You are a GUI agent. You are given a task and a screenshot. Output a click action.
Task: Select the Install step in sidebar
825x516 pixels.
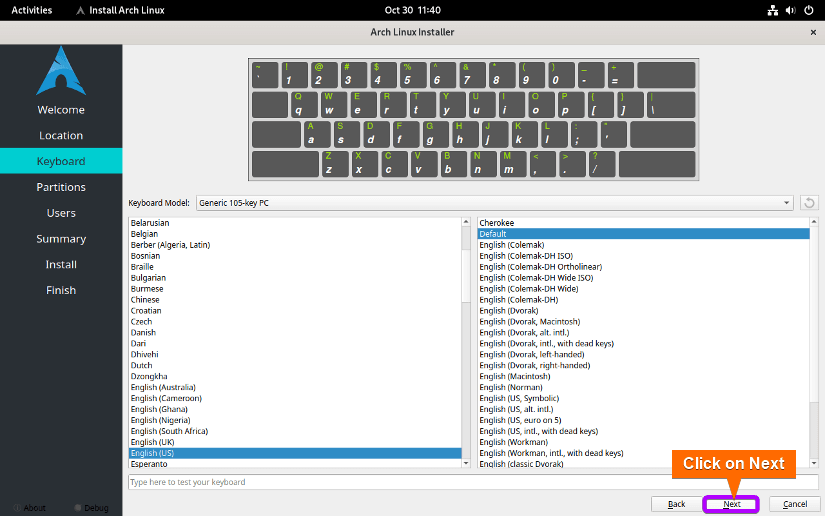pos(61,265)
